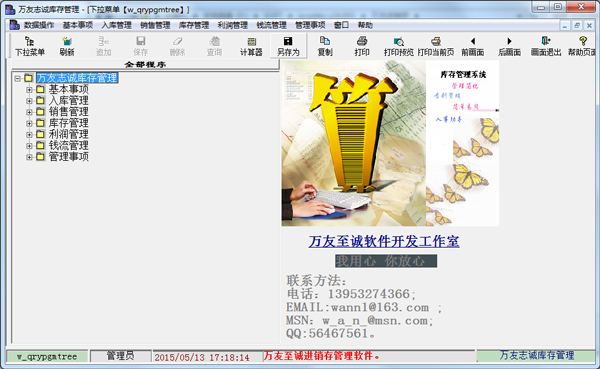Click the 全部程序 panel header

(x=145, y=64)
